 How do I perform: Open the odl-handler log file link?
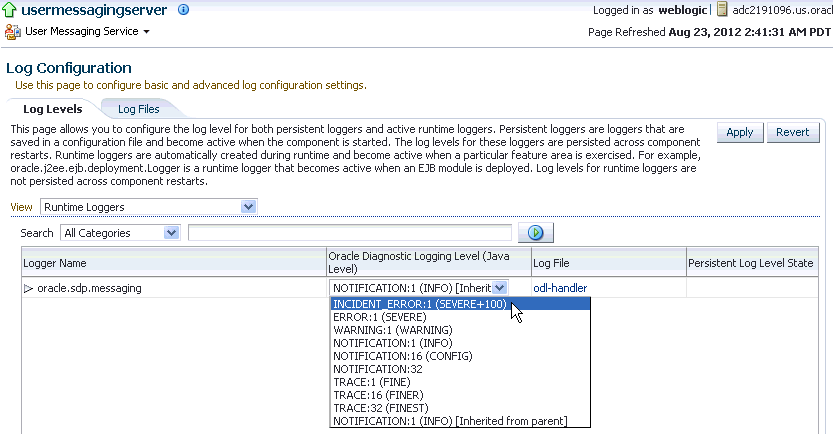tap(560, 288)
